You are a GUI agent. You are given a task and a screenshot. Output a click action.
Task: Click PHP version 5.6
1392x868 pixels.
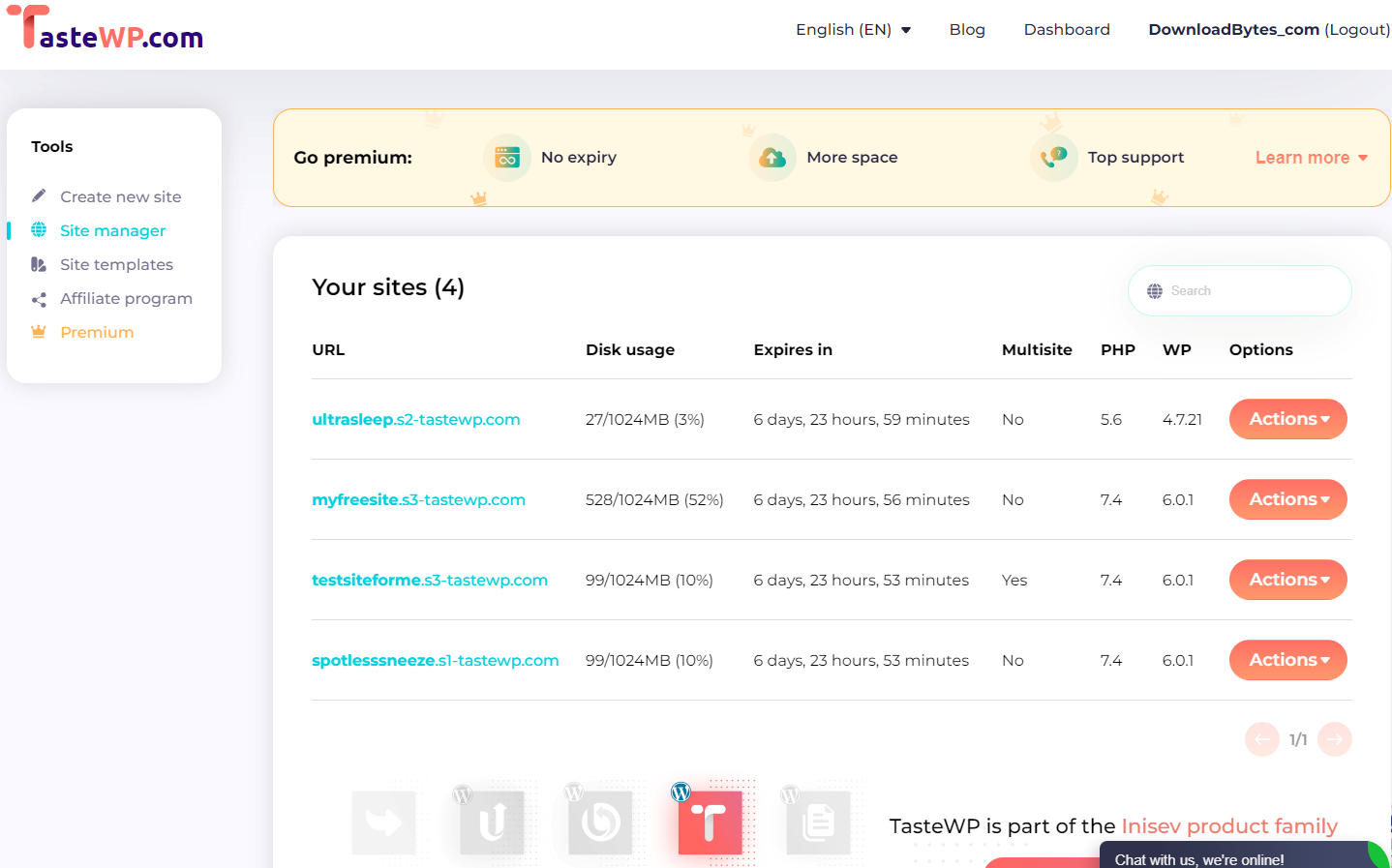coord(1111,419)
